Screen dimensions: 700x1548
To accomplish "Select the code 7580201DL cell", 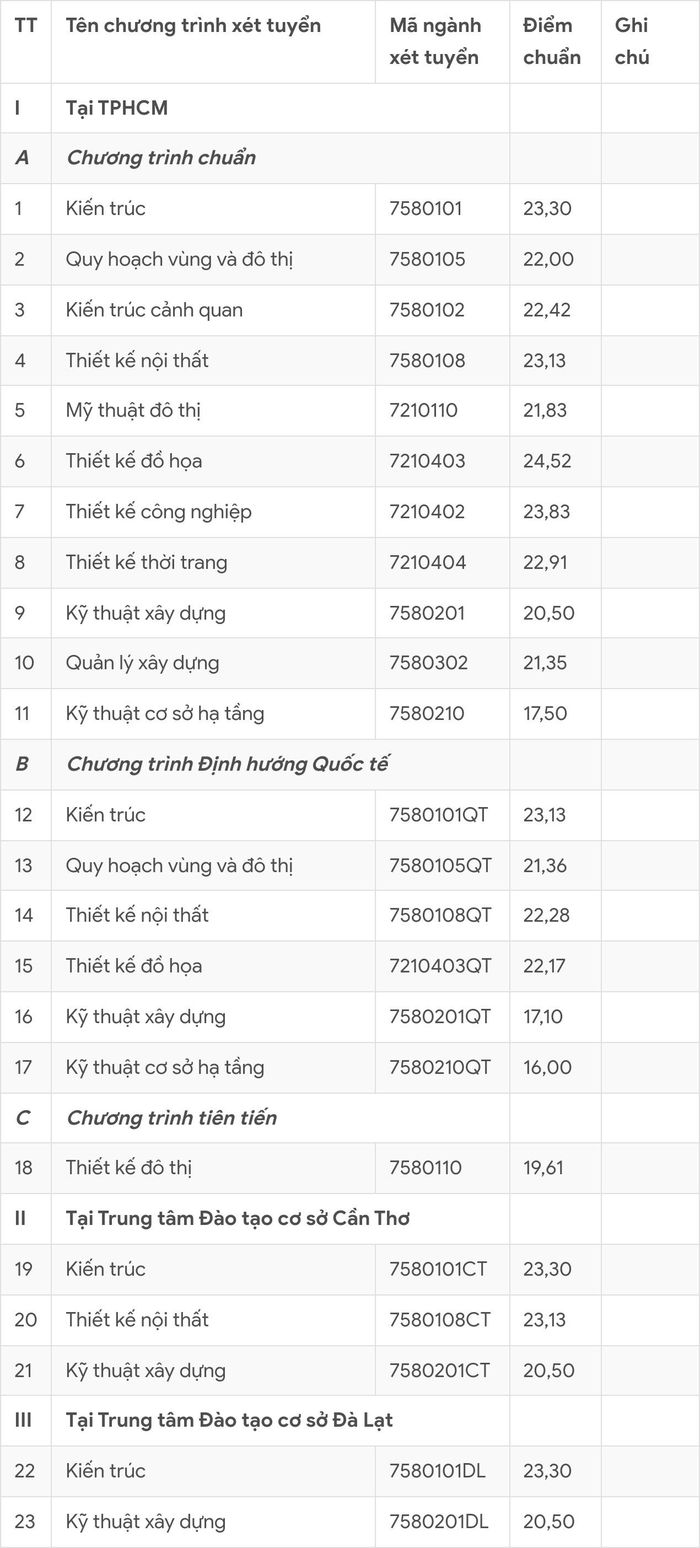I will pos(440,1521).
